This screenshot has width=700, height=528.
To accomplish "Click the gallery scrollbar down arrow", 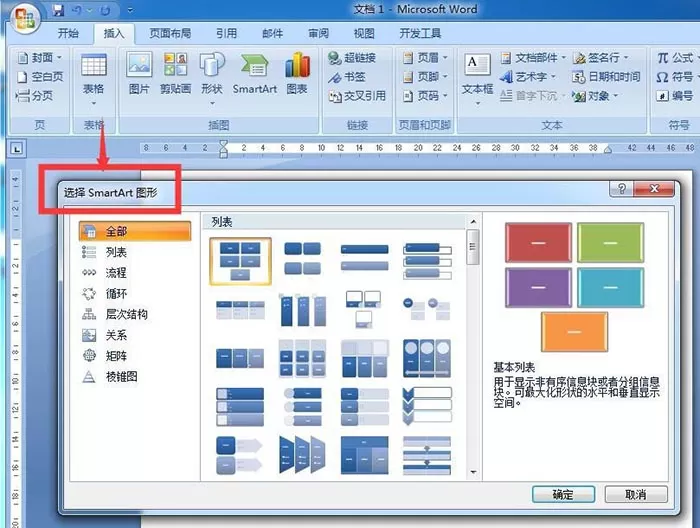I will pyautogui.click(x=473, y=472).
